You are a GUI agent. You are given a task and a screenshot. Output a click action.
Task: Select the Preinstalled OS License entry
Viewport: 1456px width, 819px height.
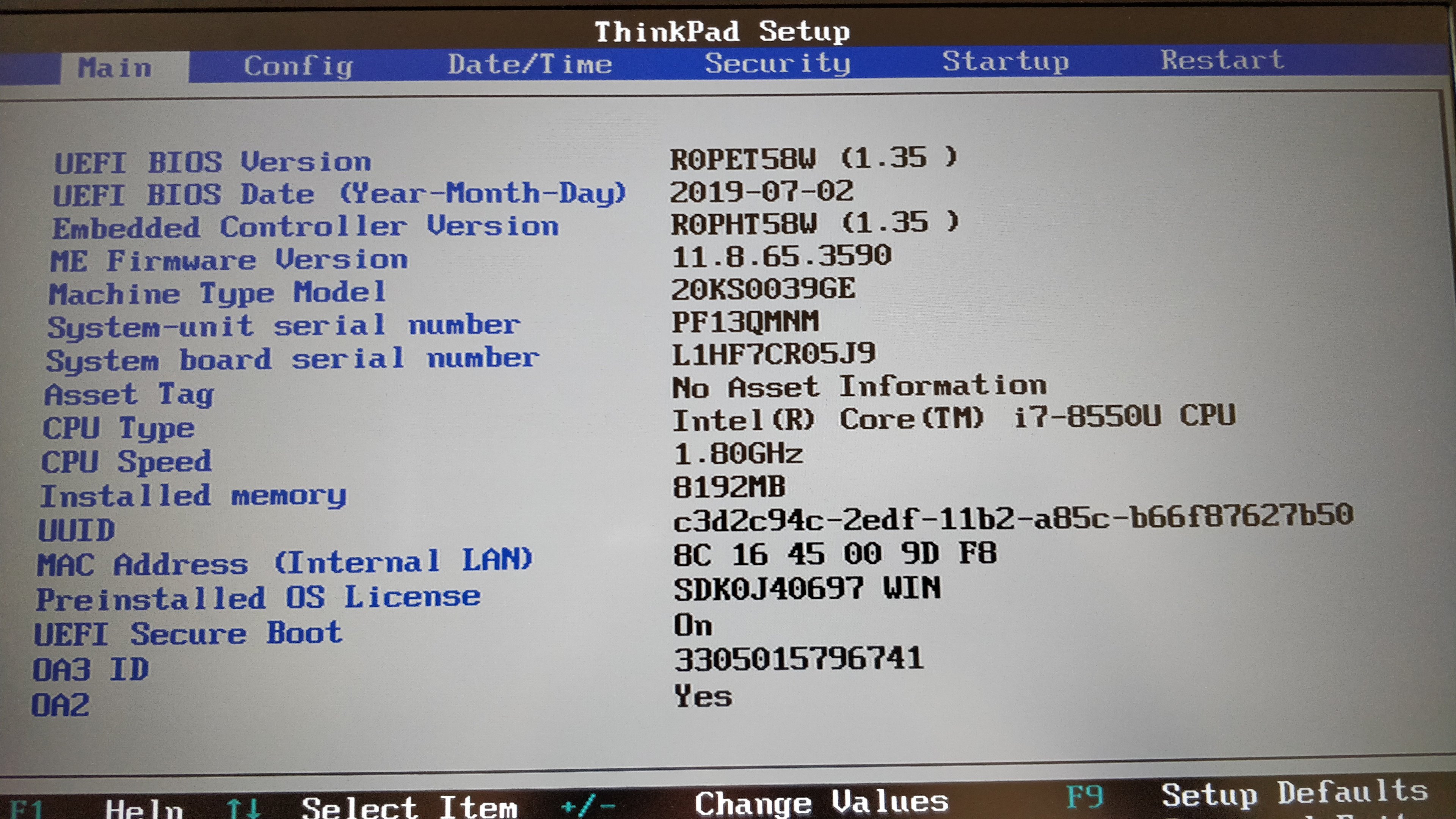point(258,598)
